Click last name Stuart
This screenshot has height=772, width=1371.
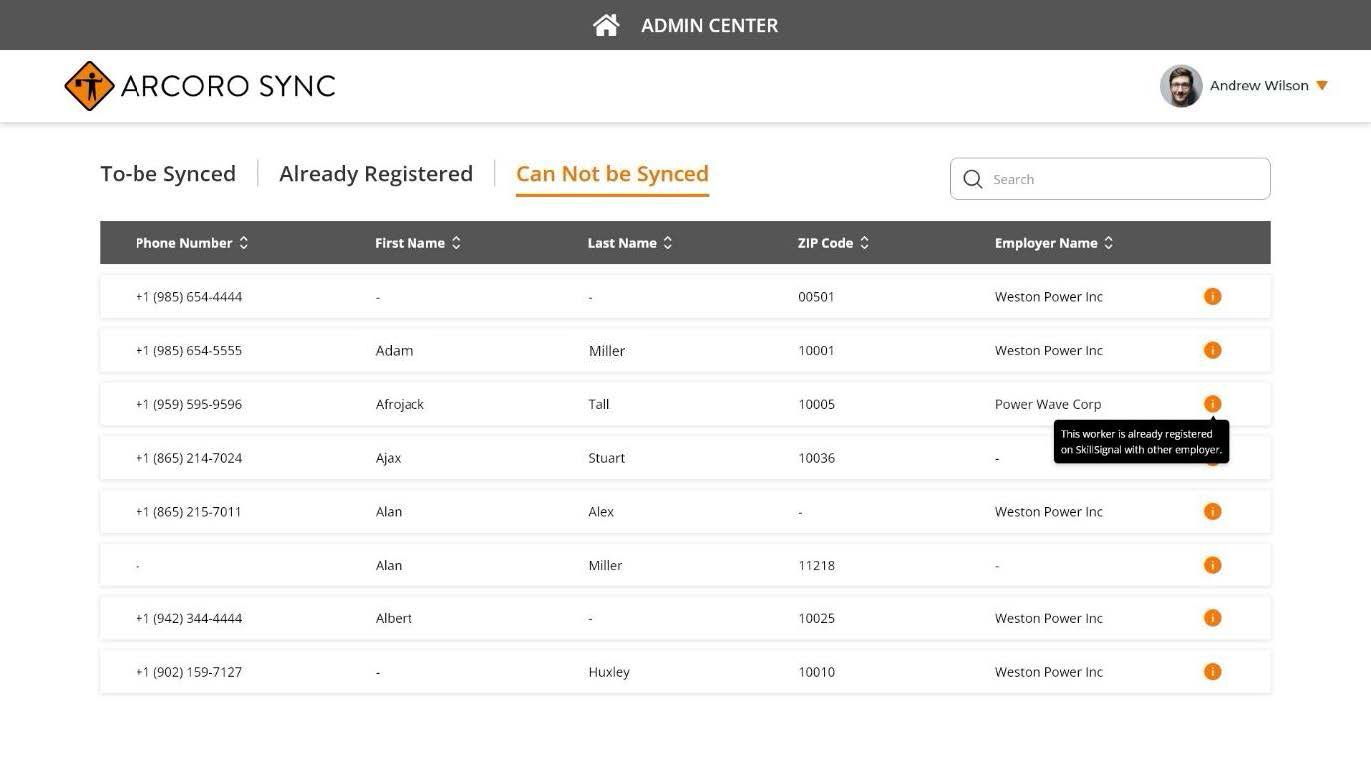click(x=606, y=458)
